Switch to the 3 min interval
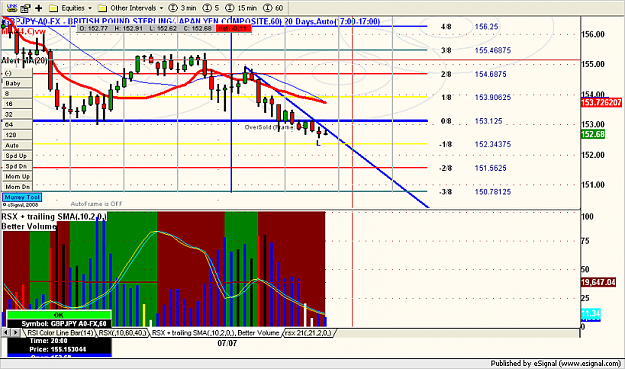This screenshot has height=369, width=625. 183,8
